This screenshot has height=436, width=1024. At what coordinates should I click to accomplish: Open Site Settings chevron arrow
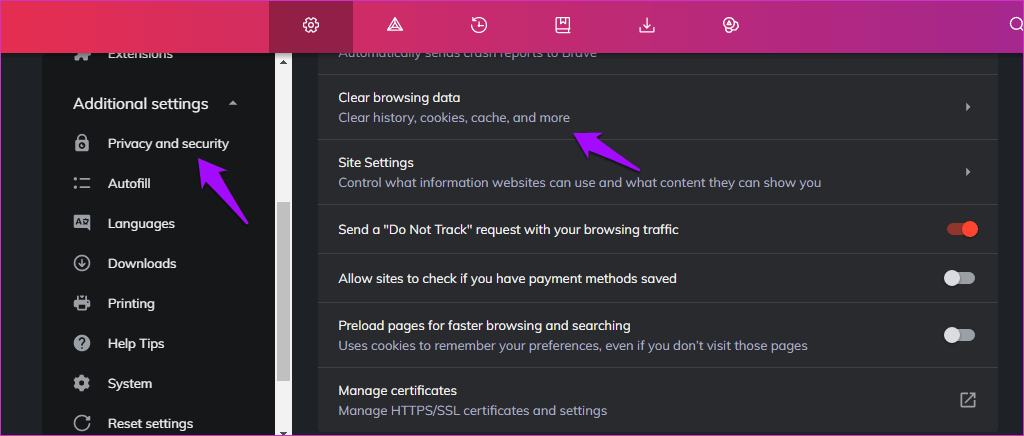967,172
